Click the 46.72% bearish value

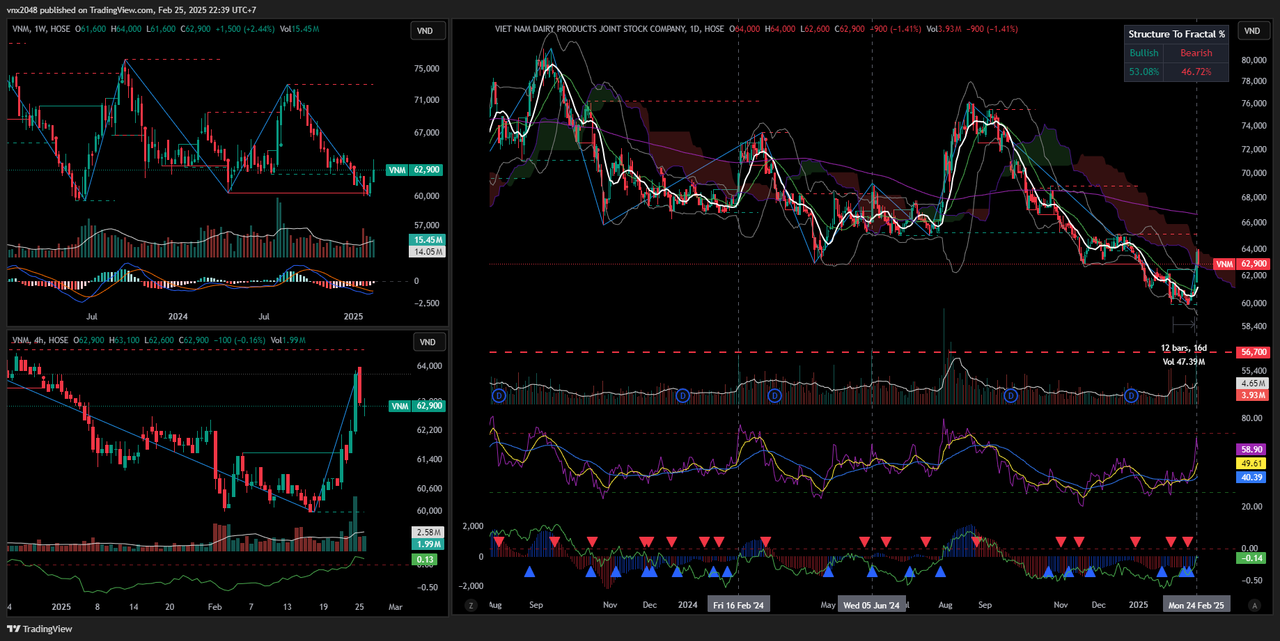[x=1196, y=71]
